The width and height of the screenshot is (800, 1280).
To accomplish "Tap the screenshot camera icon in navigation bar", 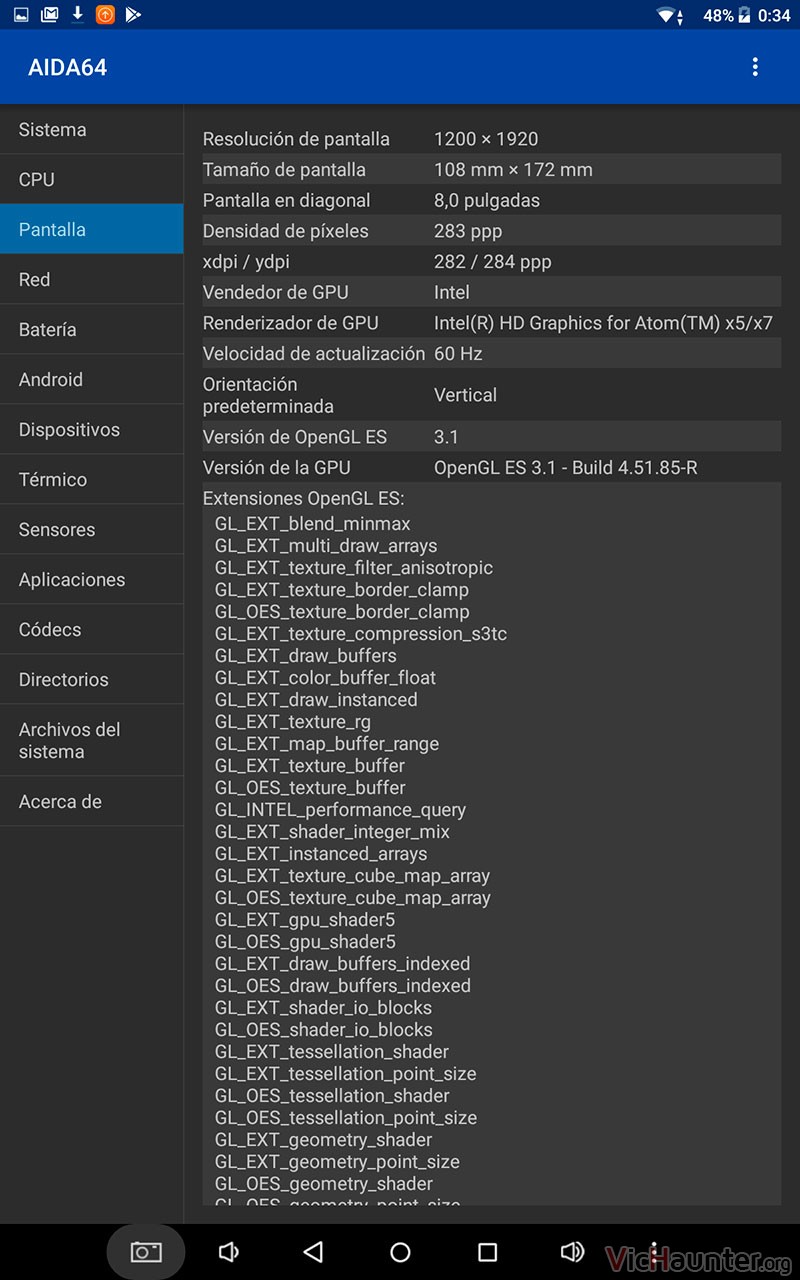I will 146,1252.
